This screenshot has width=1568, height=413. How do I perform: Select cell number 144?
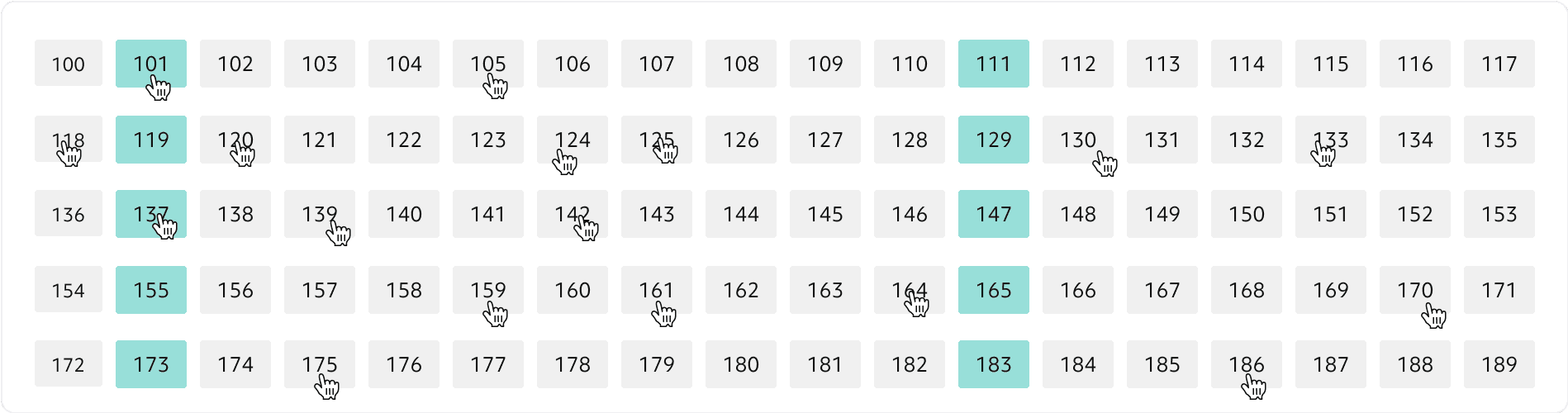click(740, 214)
